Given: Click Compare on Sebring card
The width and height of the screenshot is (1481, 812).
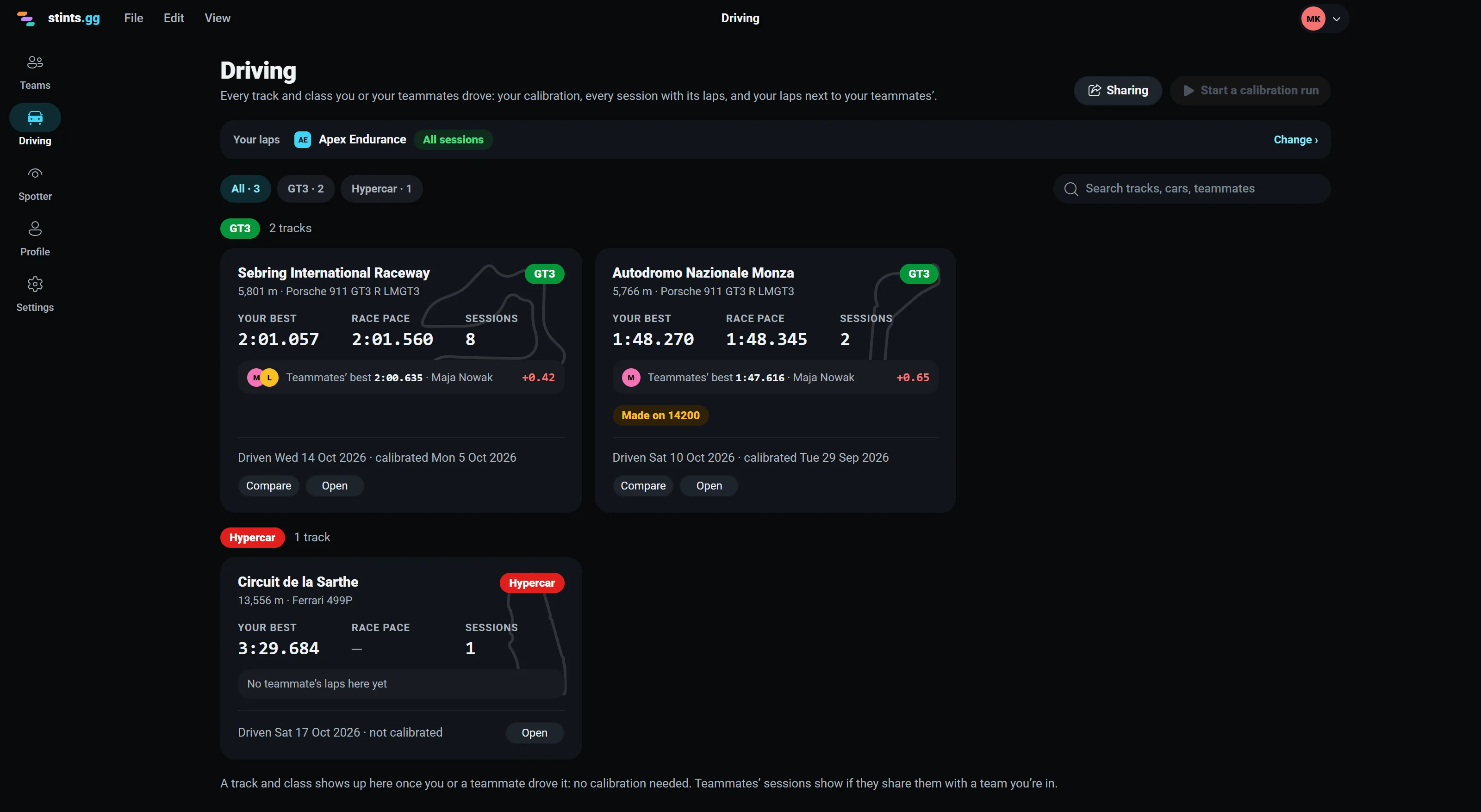Looking at the screenshot, I should 268,486.
